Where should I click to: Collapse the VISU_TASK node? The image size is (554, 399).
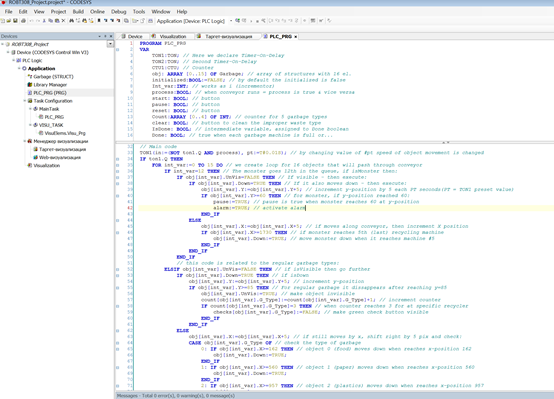30,125
